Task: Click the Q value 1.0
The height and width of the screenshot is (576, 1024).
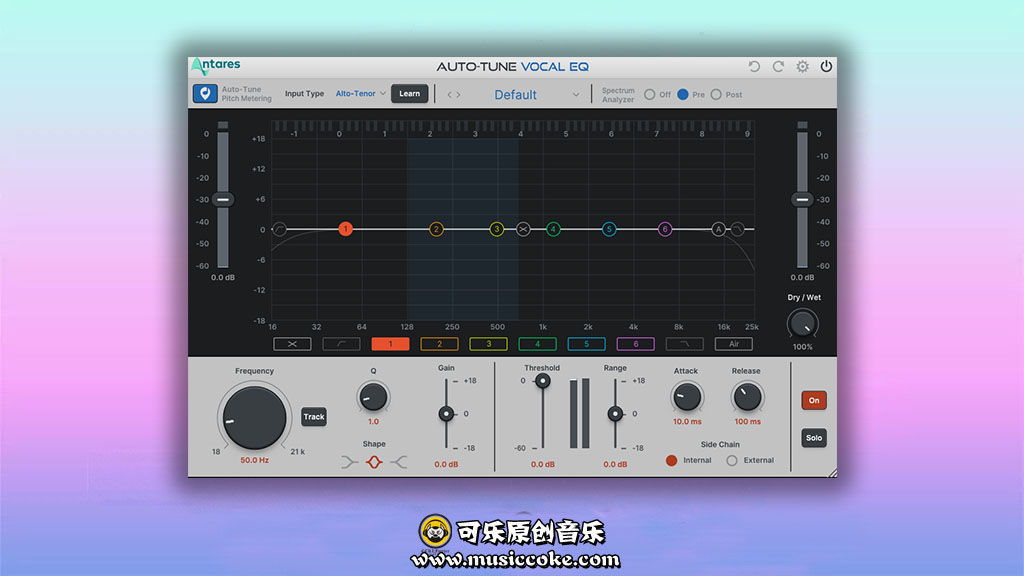Action: (374, 422)
